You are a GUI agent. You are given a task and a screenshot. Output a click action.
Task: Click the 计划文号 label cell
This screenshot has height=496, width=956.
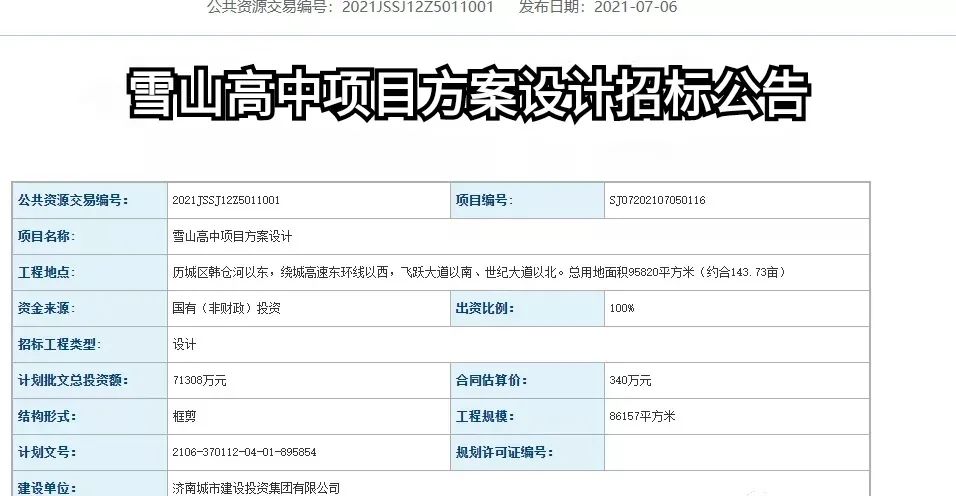pos(90,452)
